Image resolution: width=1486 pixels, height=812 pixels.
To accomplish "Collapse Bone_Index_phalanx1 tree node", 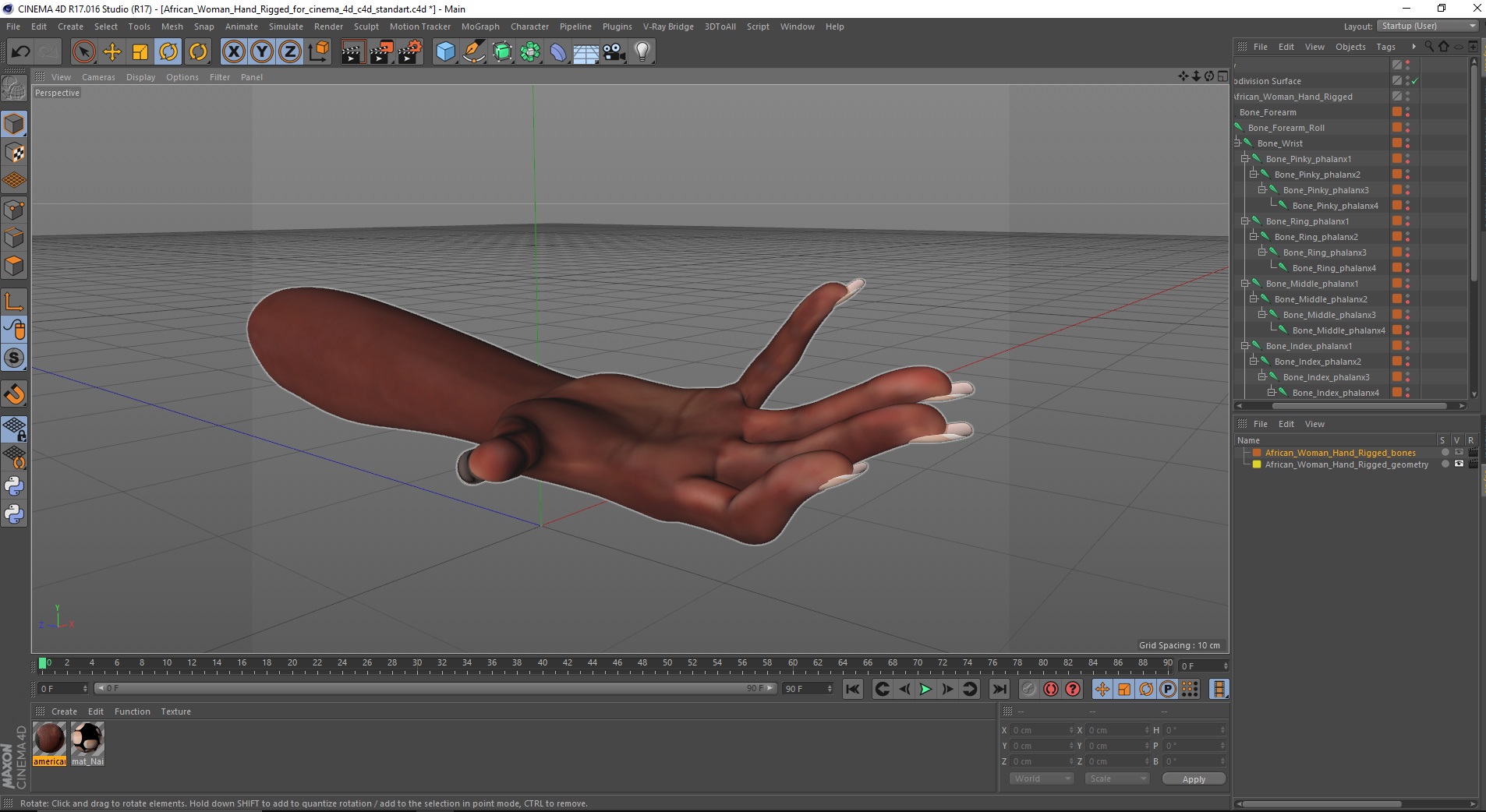I will tap(1245, 346).
